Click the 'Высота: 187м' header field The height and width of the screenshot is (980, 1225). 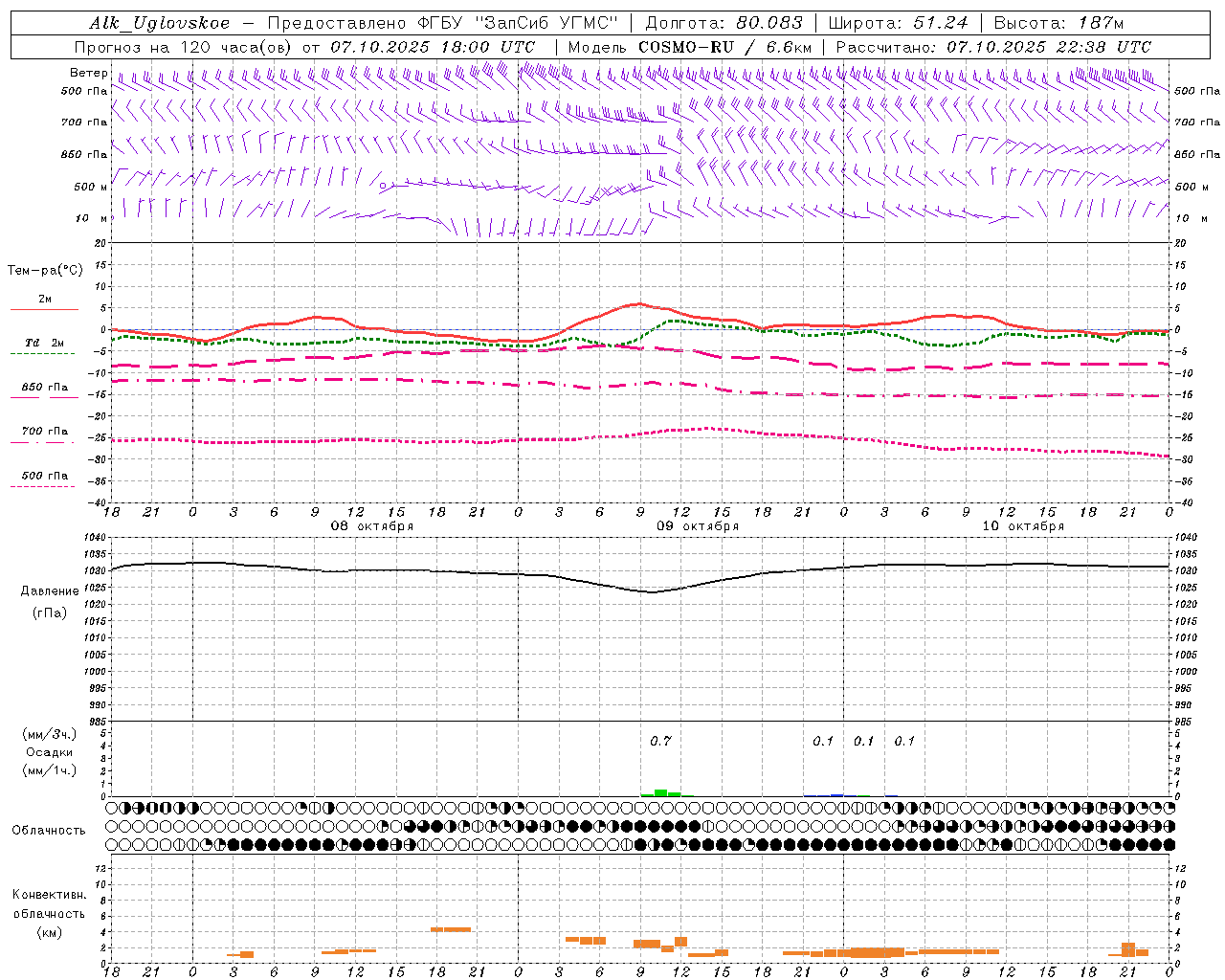(x=1058, y=23)
